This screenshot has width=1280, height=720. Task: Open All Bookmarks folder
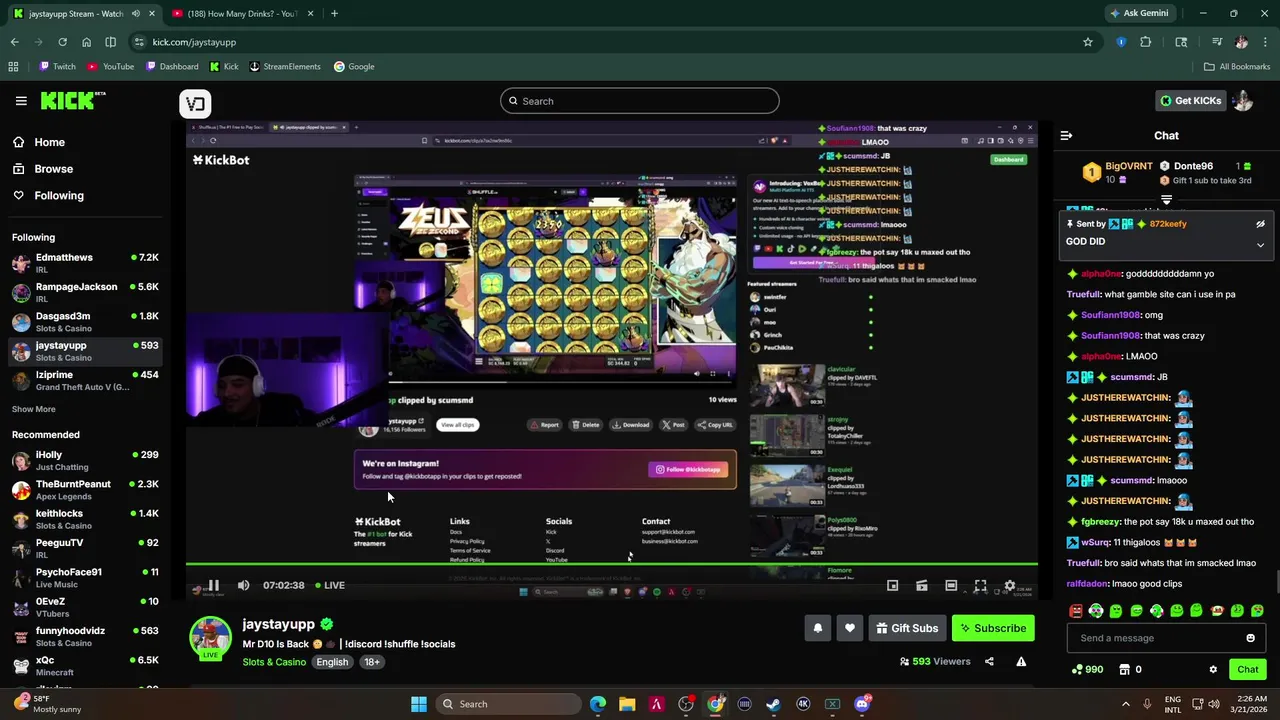point(1237,67)
